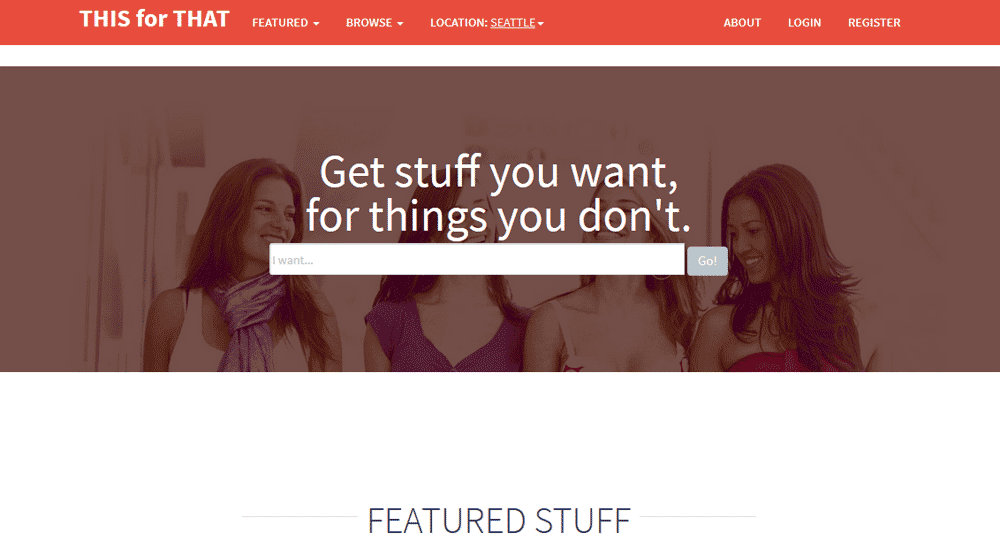Viewport: 1000px width, 548px height.
Task: Expand the caret beside BROWSE
Action: tap(401, 24)
